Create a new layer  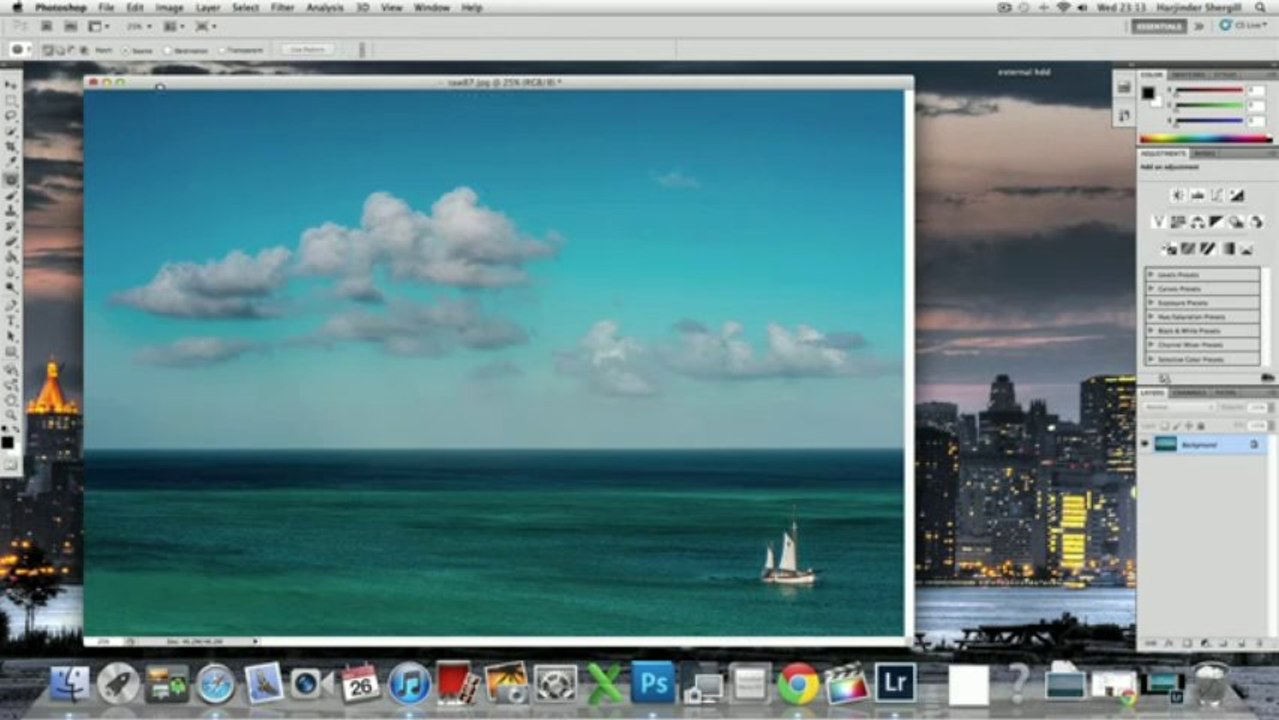[1241, 643]
